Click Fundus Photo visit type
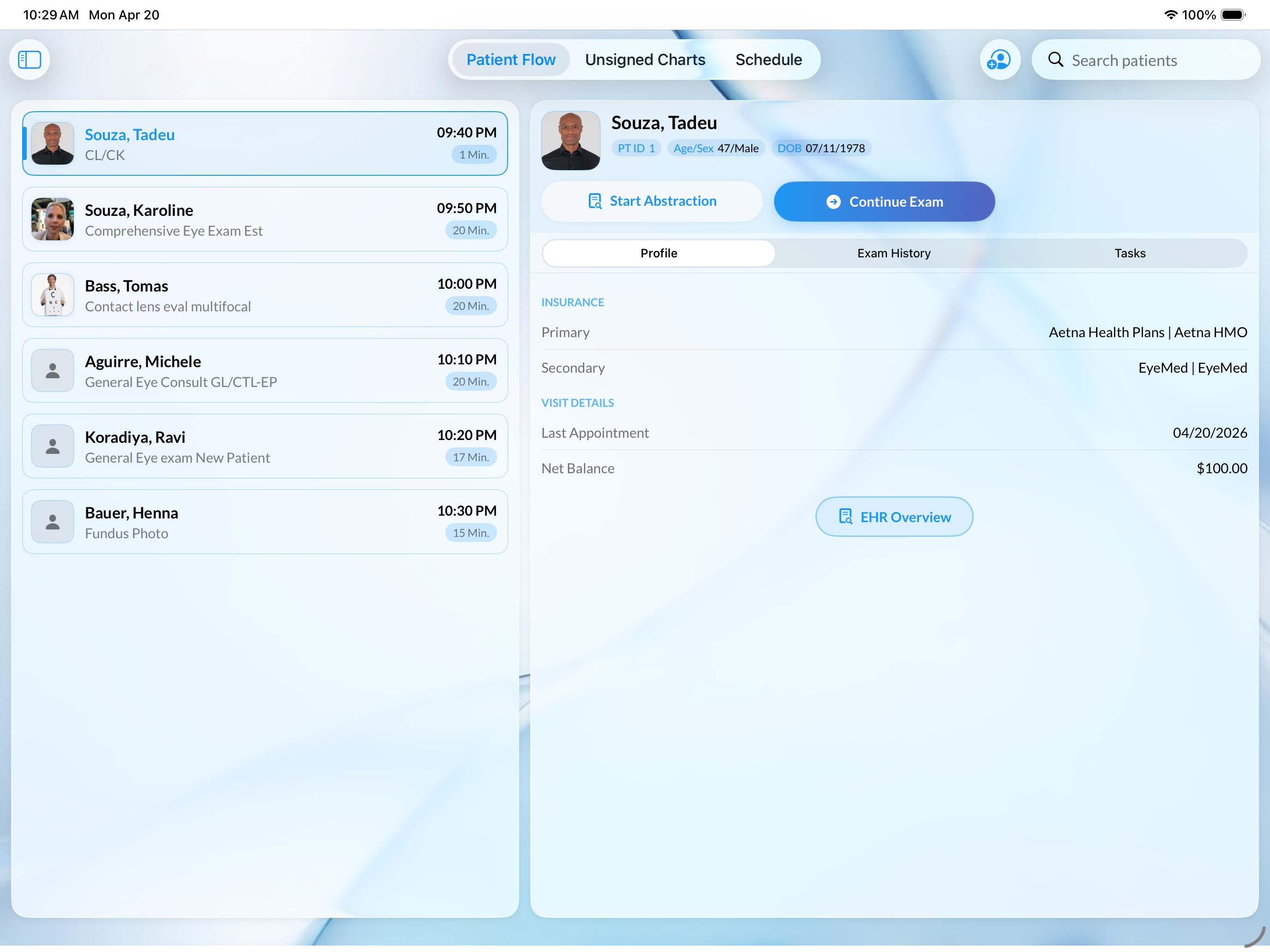1270x952 pixels. 126,534
